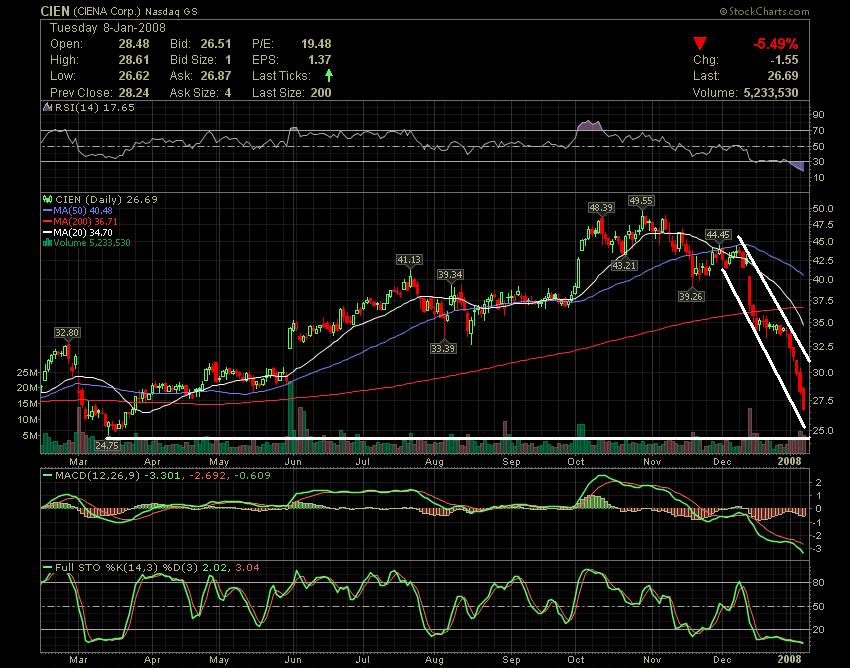Image resolution: width=850 pixels, height=668 pixels.
Task: Click the red down-triangle change indicator
Action: pos(700,44)
